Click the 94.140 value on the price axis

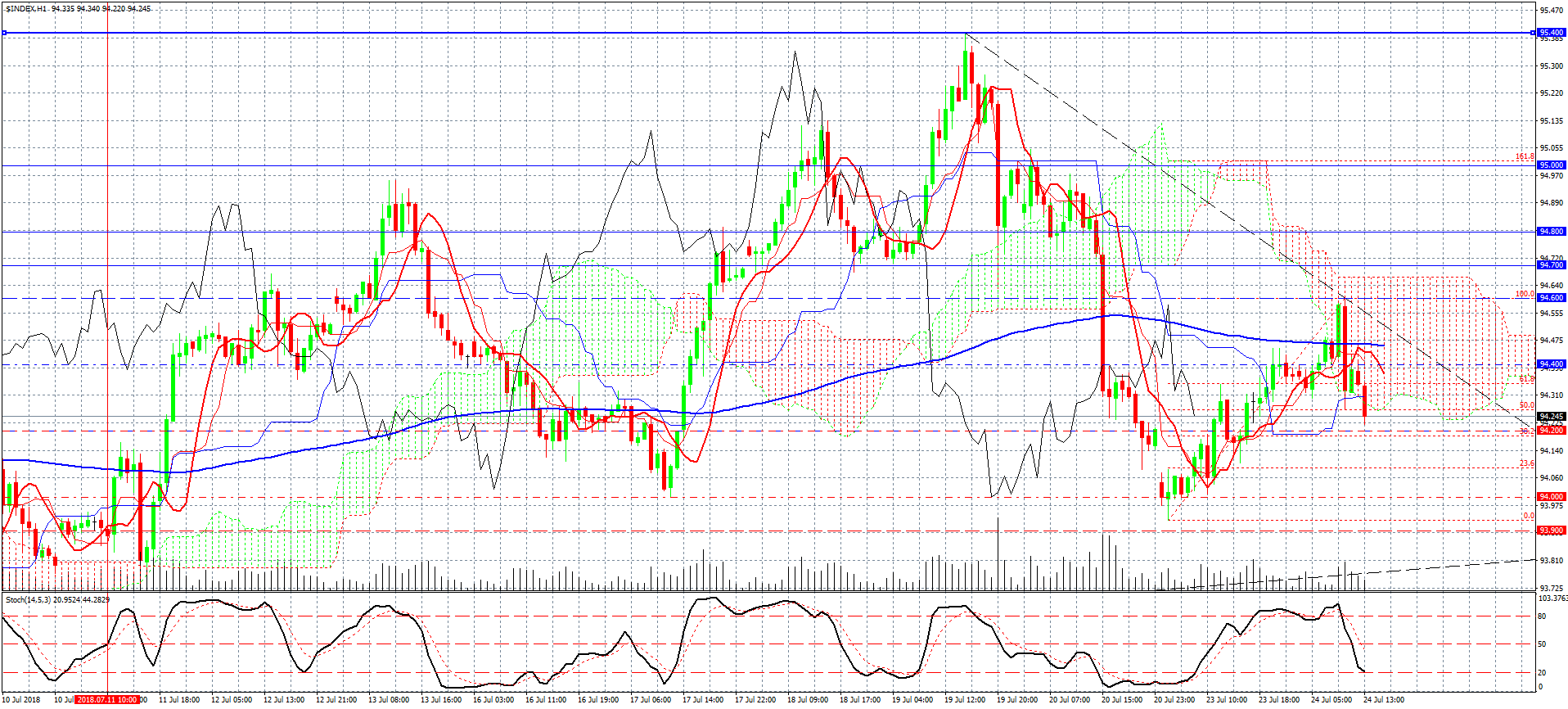tap(1551, 451)
